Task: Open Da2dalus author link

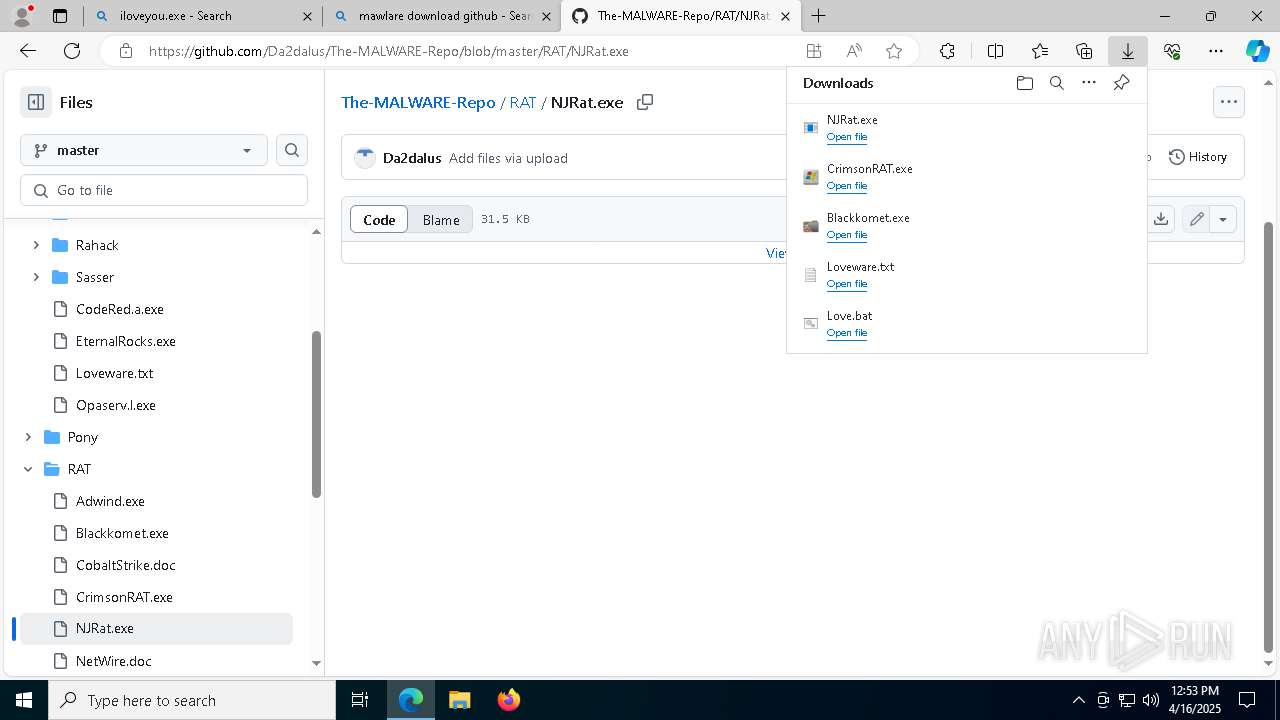Action: coord(412,158)
